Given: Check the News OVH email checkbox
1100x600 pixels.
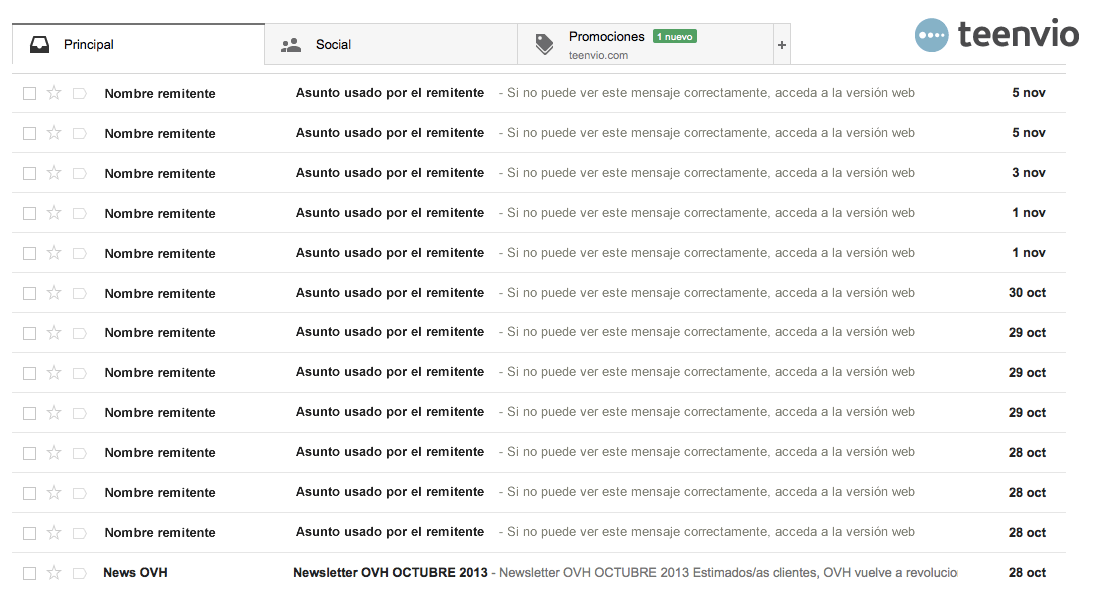Looking at the screenshot, I should 28,572.
